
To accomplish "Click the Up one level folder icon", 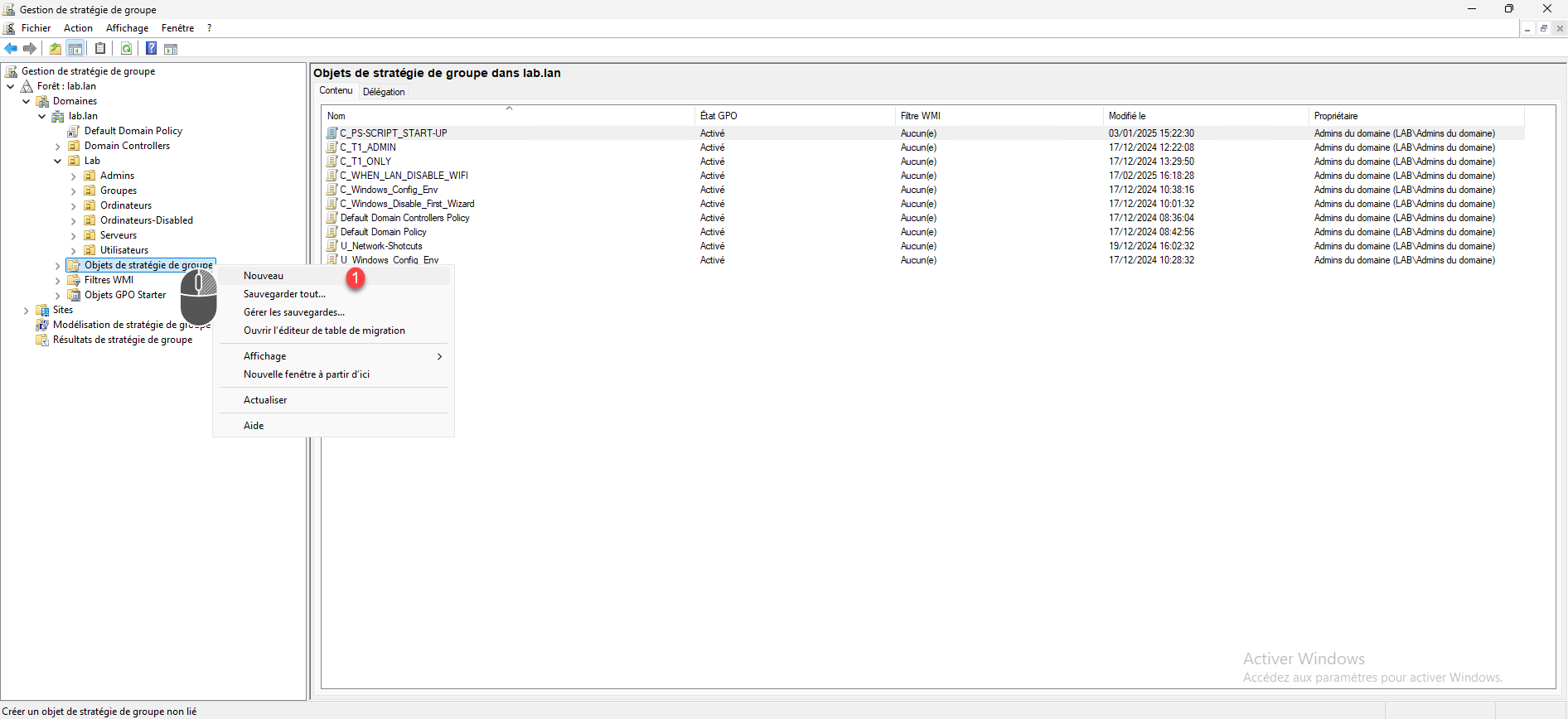I will tap(56, 49).
